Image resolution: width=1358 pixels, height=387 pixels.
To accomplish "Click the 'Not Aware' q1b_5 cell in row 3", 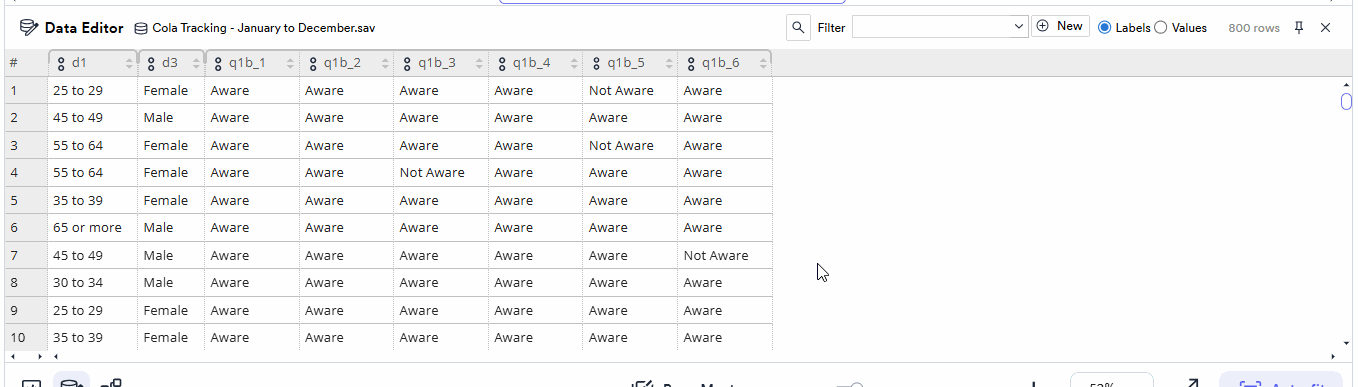I will point(630,145).
